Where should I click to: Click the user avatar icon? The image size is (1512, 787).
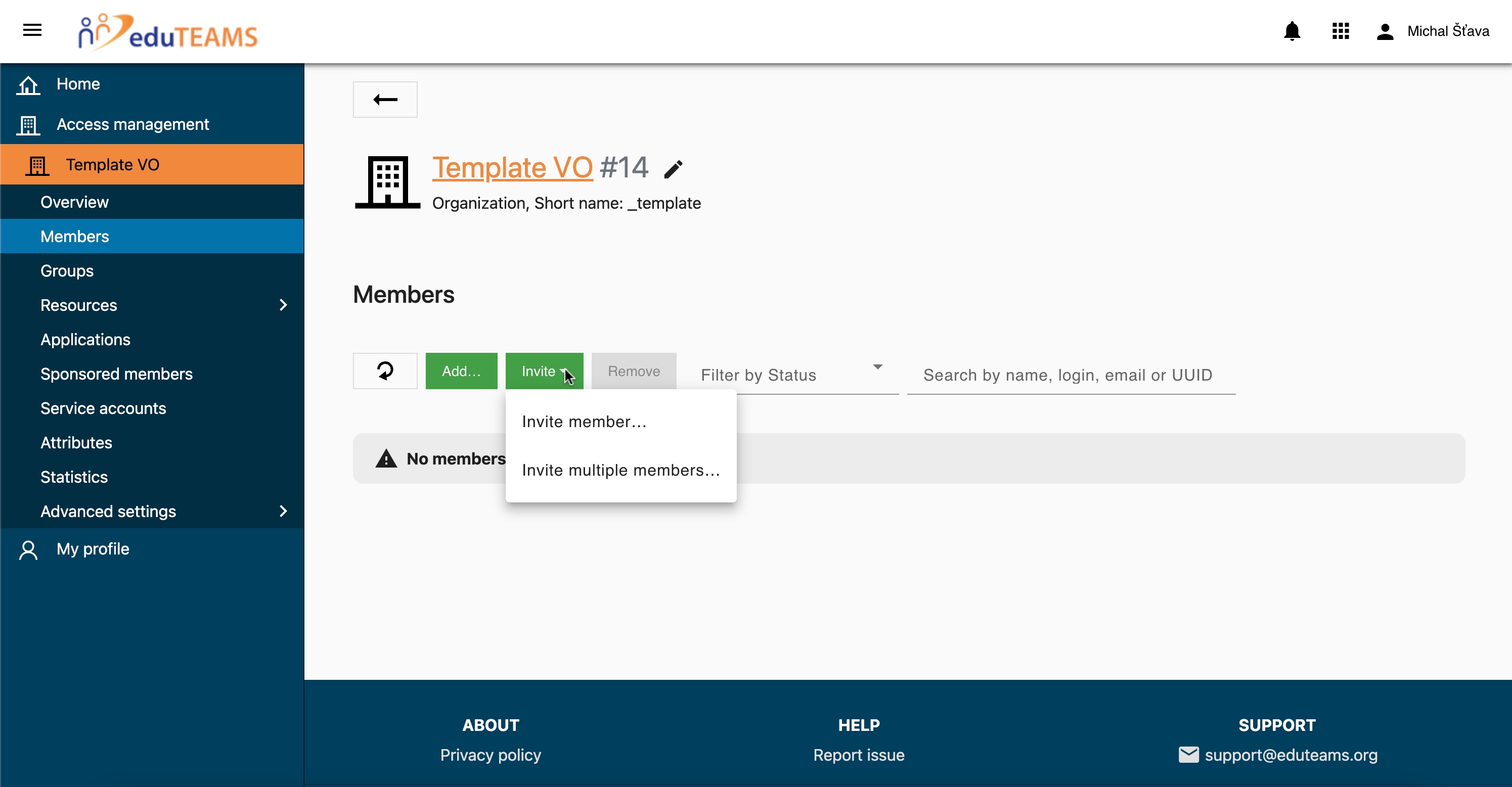[x=1385, y=31]
